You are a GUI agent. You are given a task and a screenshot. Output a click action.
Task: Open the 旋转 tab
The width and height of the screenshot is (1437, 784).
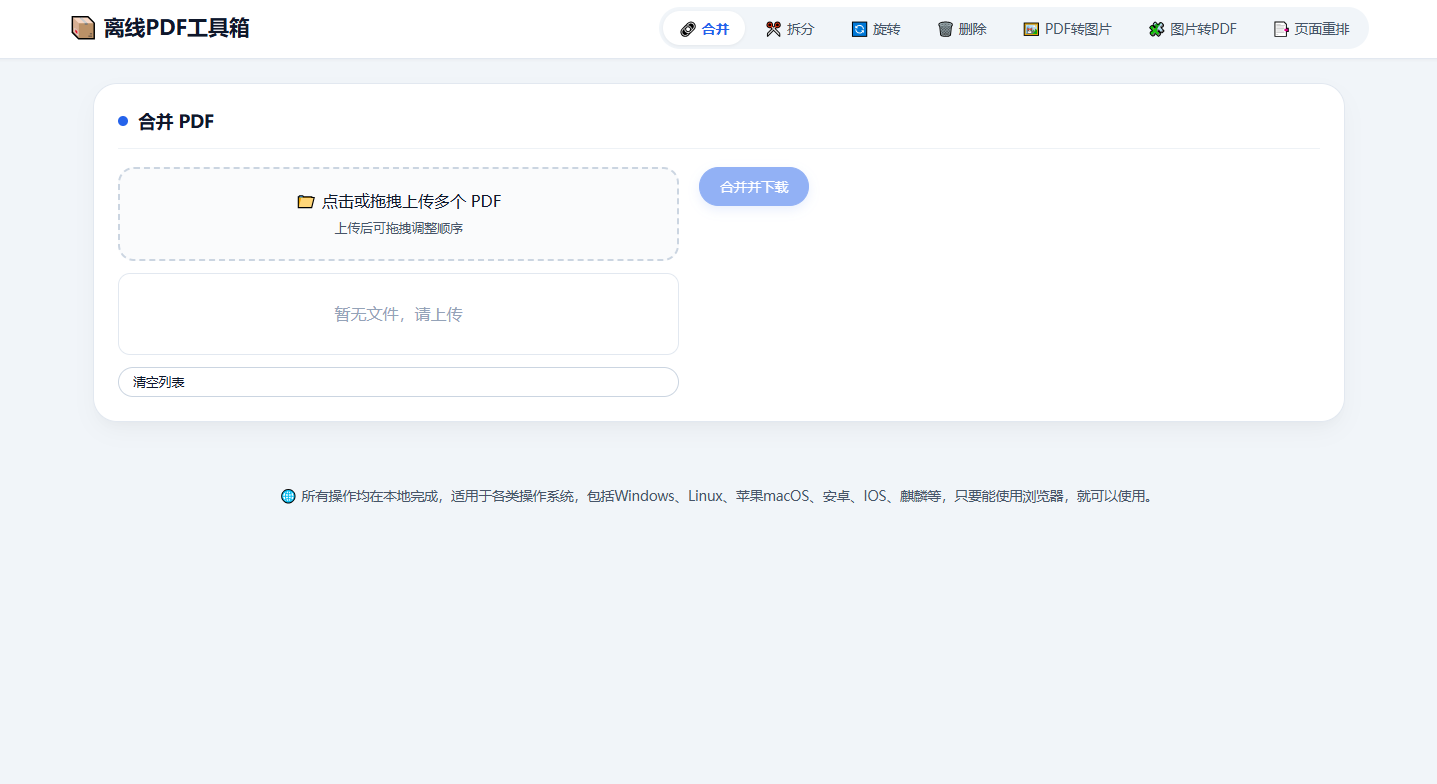[x=876, y=29]
